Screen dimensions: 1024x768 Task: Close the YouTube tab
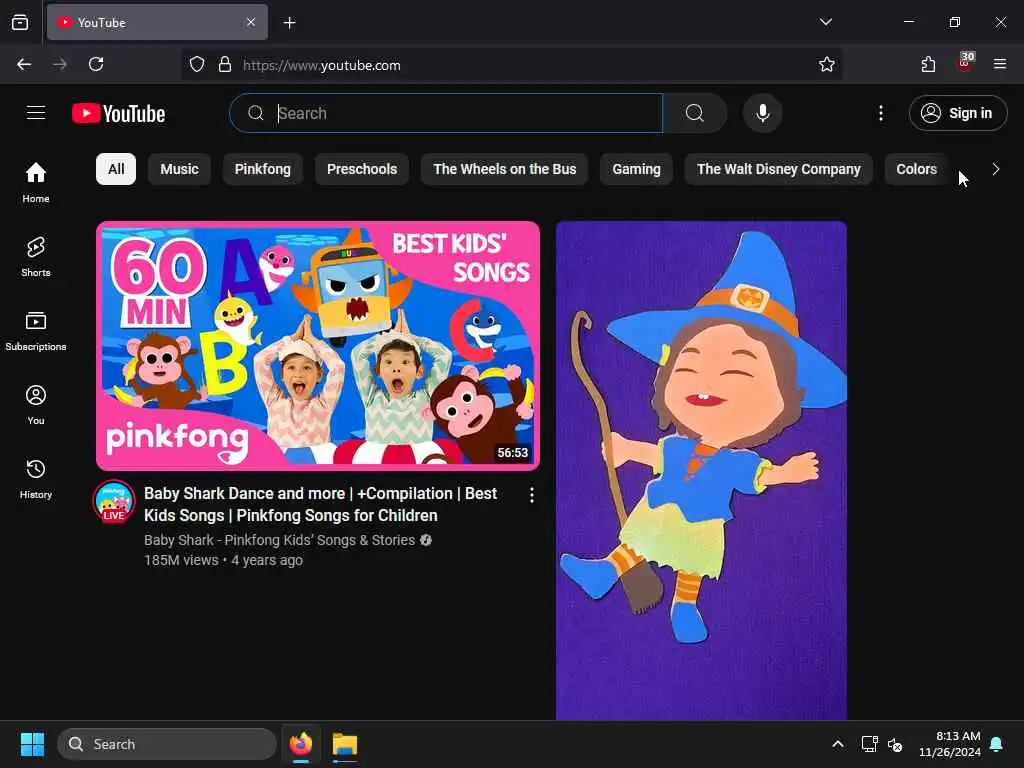pos(251,22)
